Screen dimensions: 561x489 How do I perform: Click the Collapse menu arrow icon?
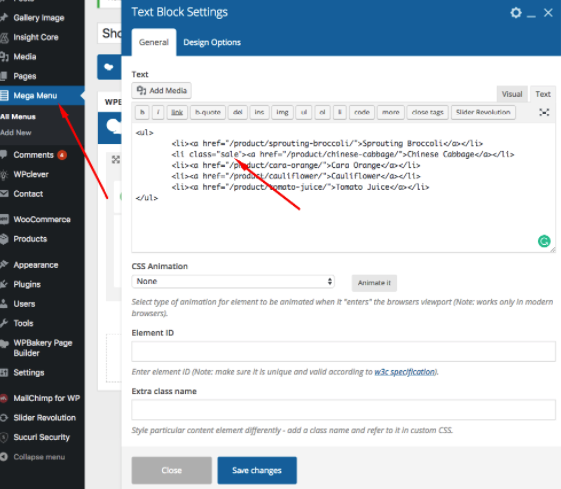(x=4, y=457)
